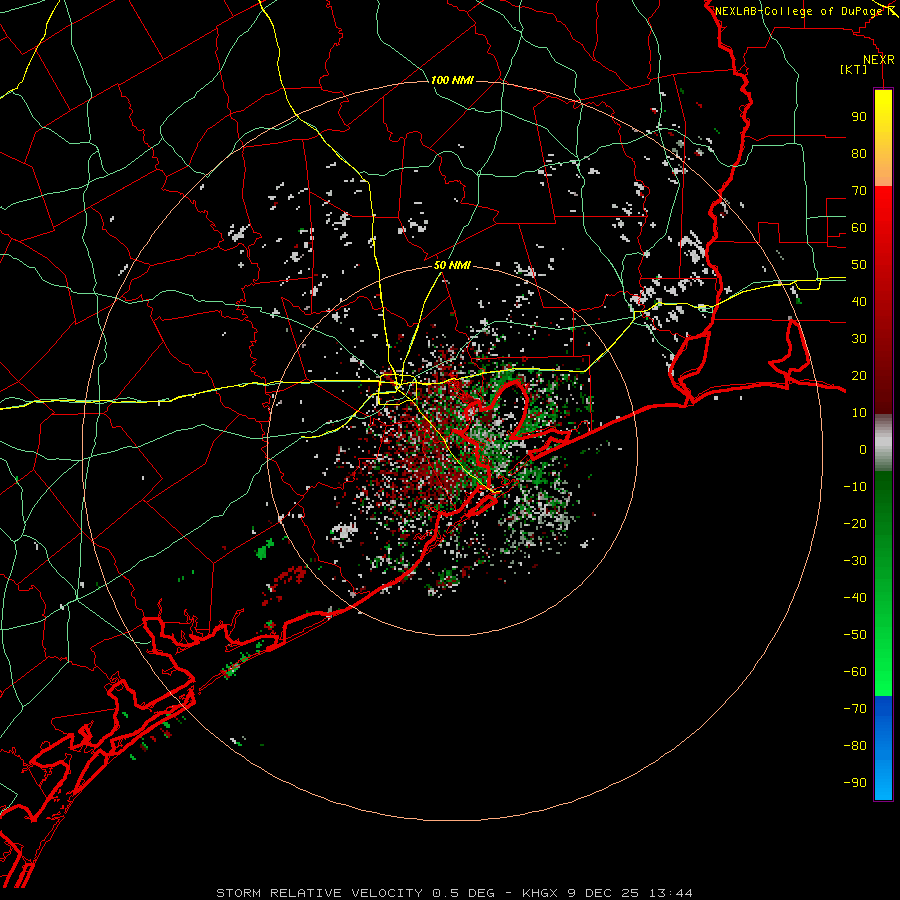Click the "50 NMI" range ring label
Screen dimensions: 900x900
[452, 265]
